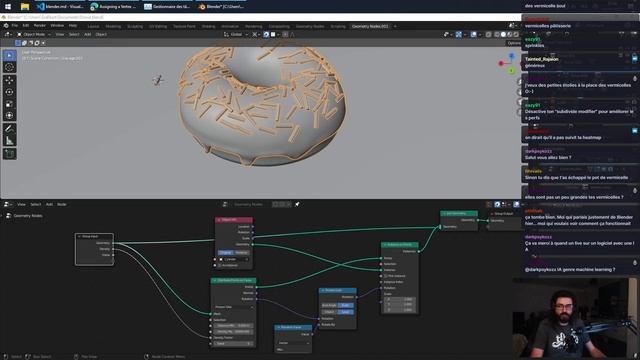Select Object space in Rotate Euler node

click(329, 312)
